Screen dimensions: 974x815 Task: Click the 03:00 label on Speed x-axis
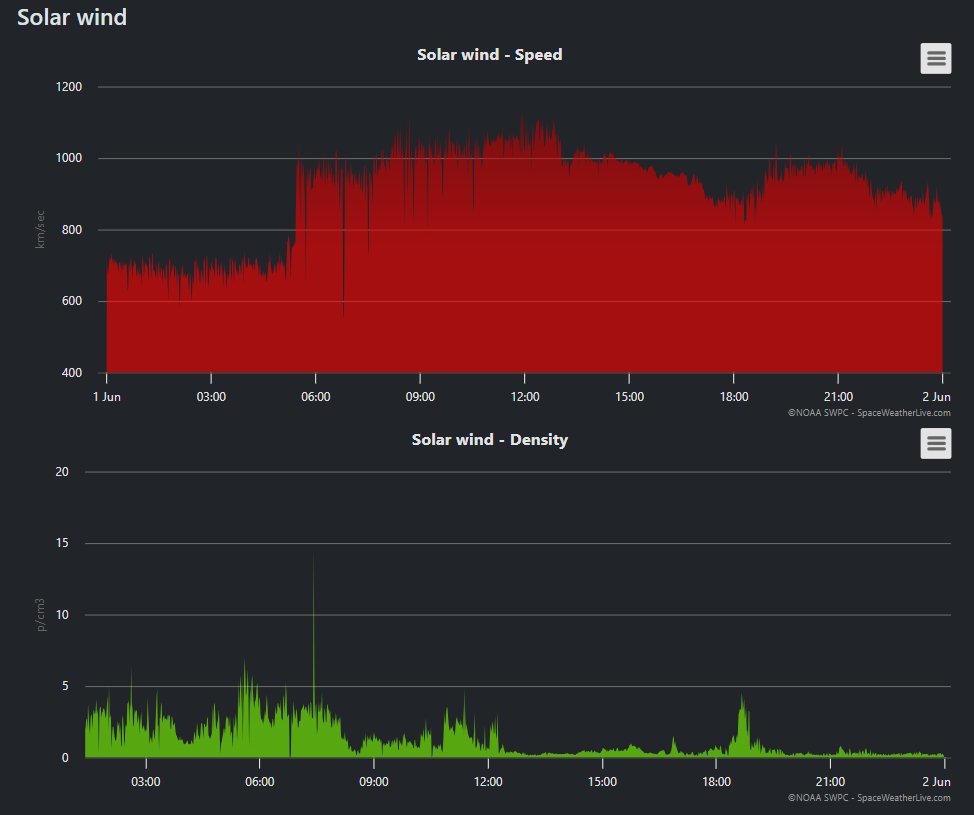(x=211, y=397)
